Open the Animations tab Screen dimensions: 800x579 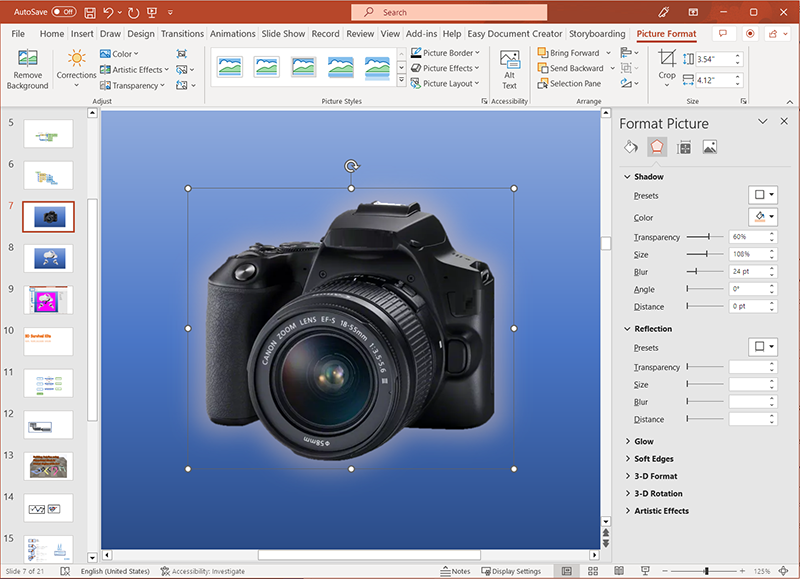click(233, 34)
